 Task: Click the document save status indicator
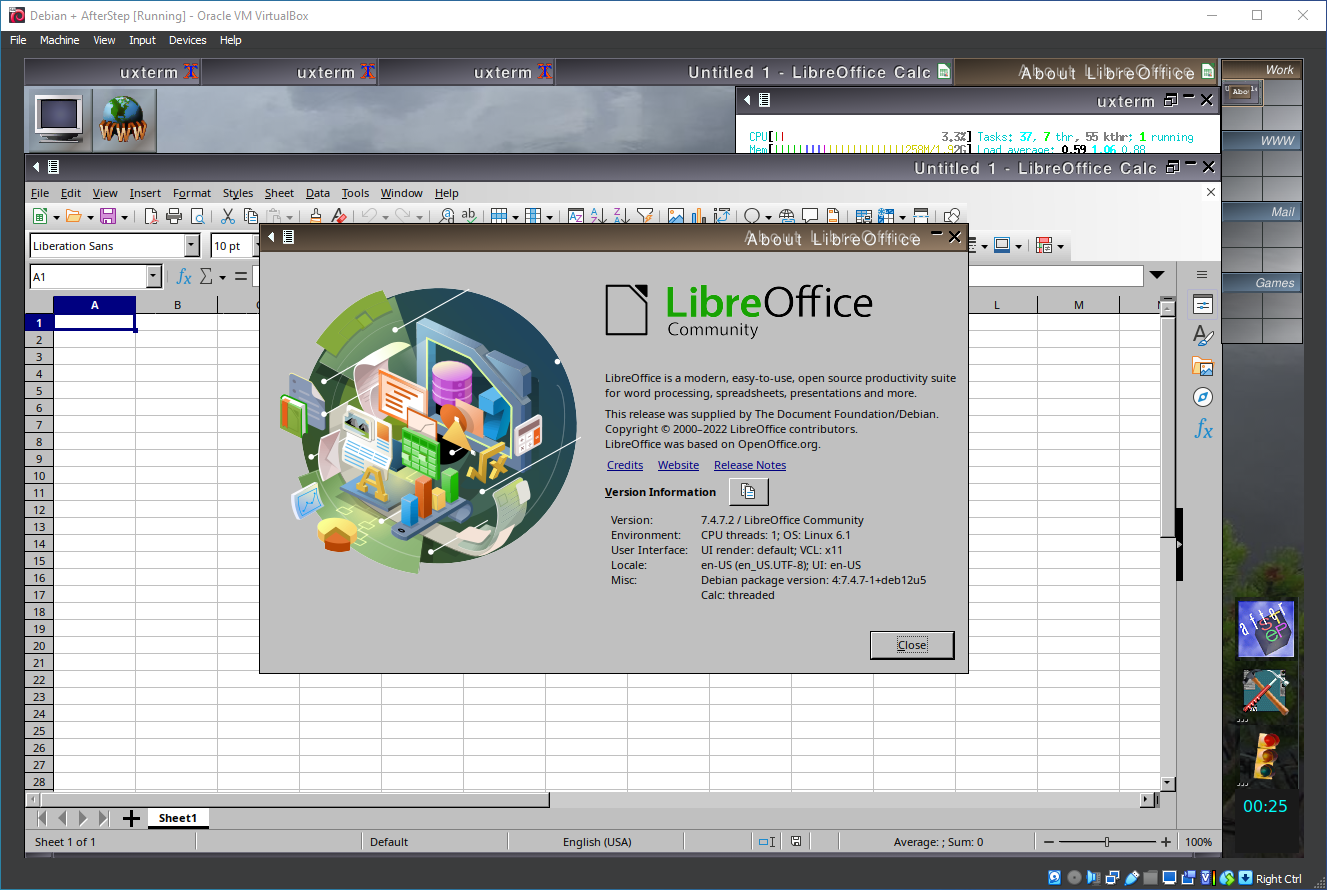(796, 842)
